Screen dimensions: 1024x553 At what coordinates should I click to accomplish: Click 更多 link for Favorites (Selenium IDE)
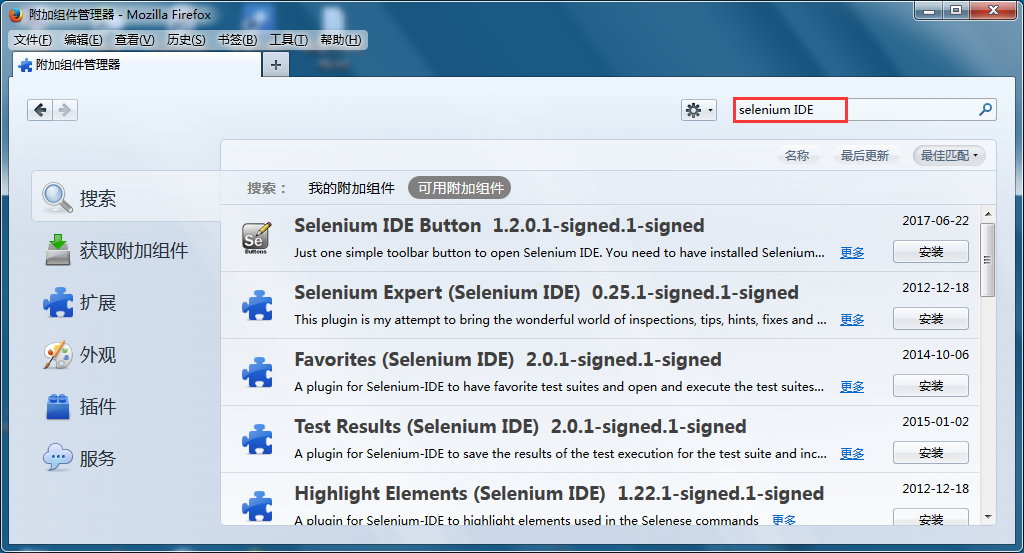coord(852,387)
